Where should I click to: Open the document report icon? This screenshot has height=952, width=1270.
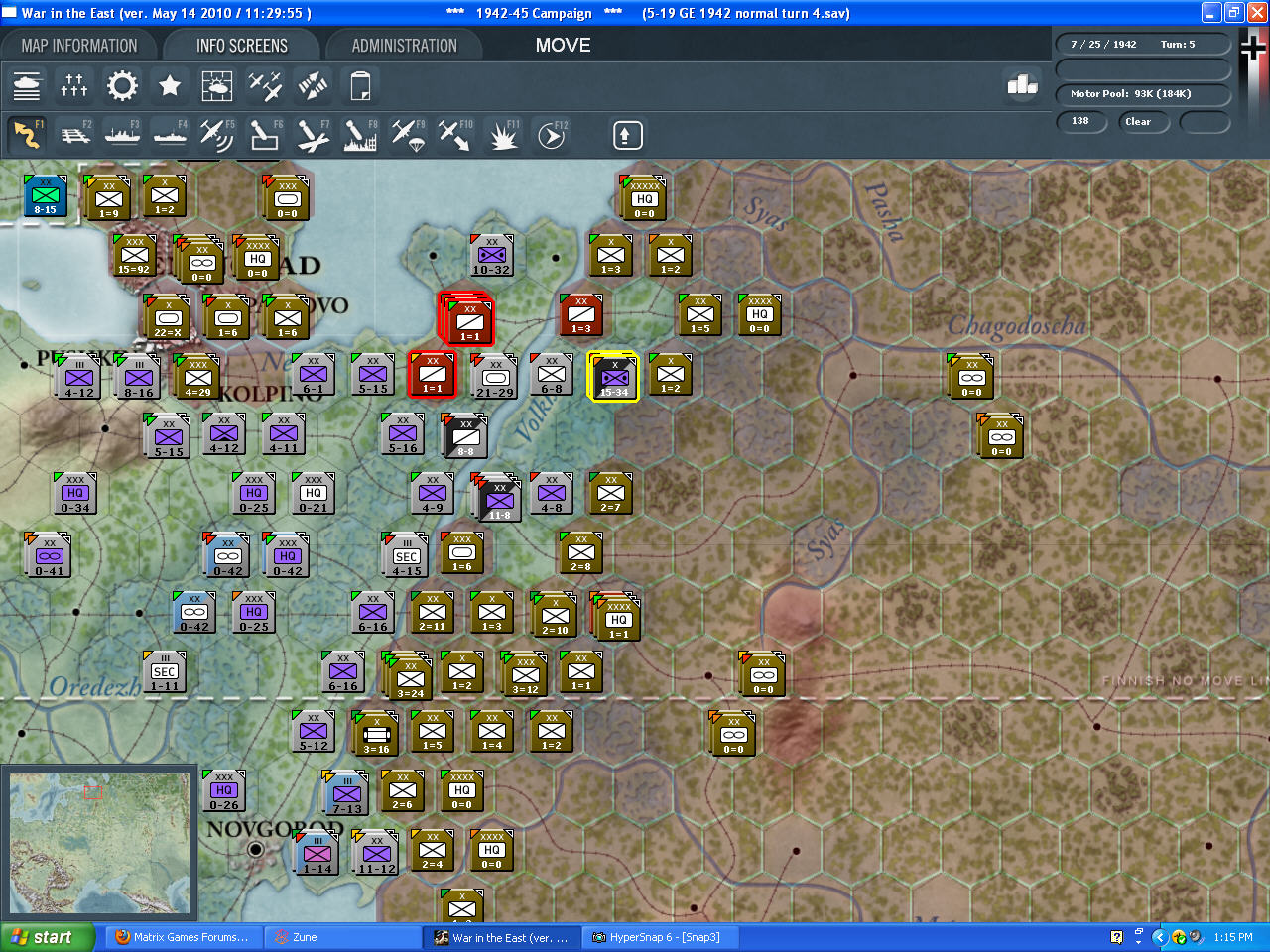click(x=360, y=86)
